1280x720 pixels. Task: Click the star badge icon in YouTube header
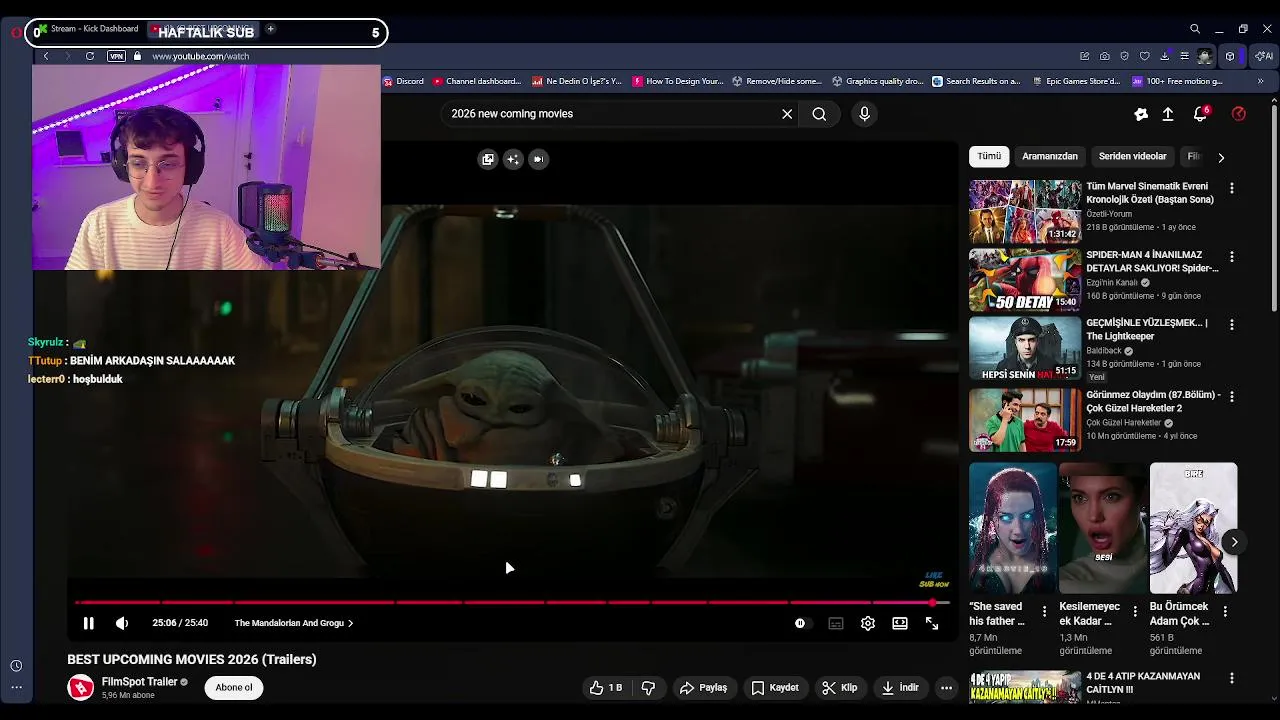coord(1141,114)
